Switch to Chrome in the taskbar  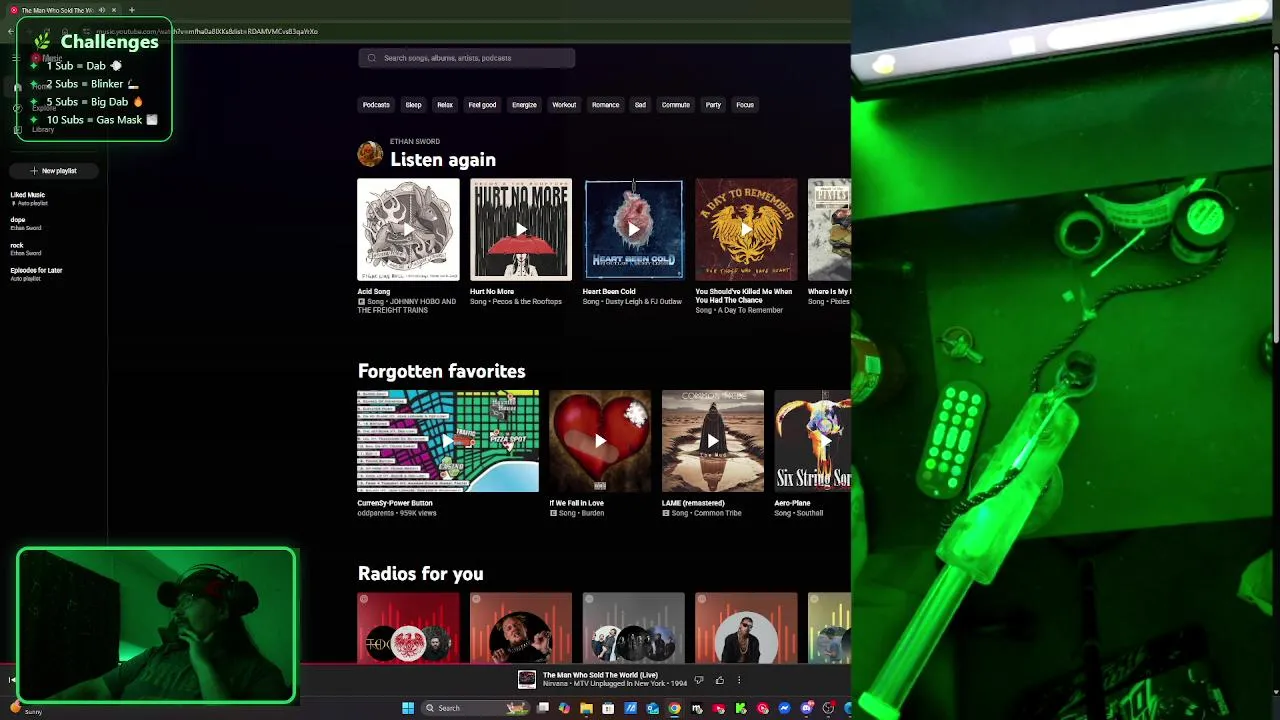674,708
